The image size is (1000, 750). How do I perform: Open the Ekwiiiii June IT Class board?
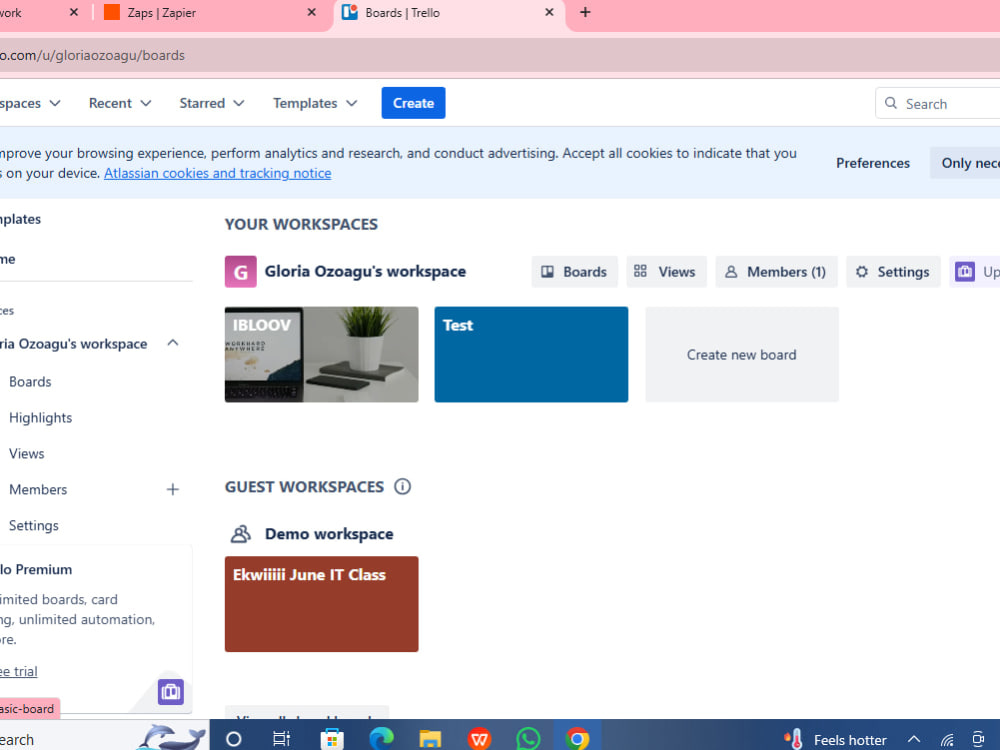point(321,604)
